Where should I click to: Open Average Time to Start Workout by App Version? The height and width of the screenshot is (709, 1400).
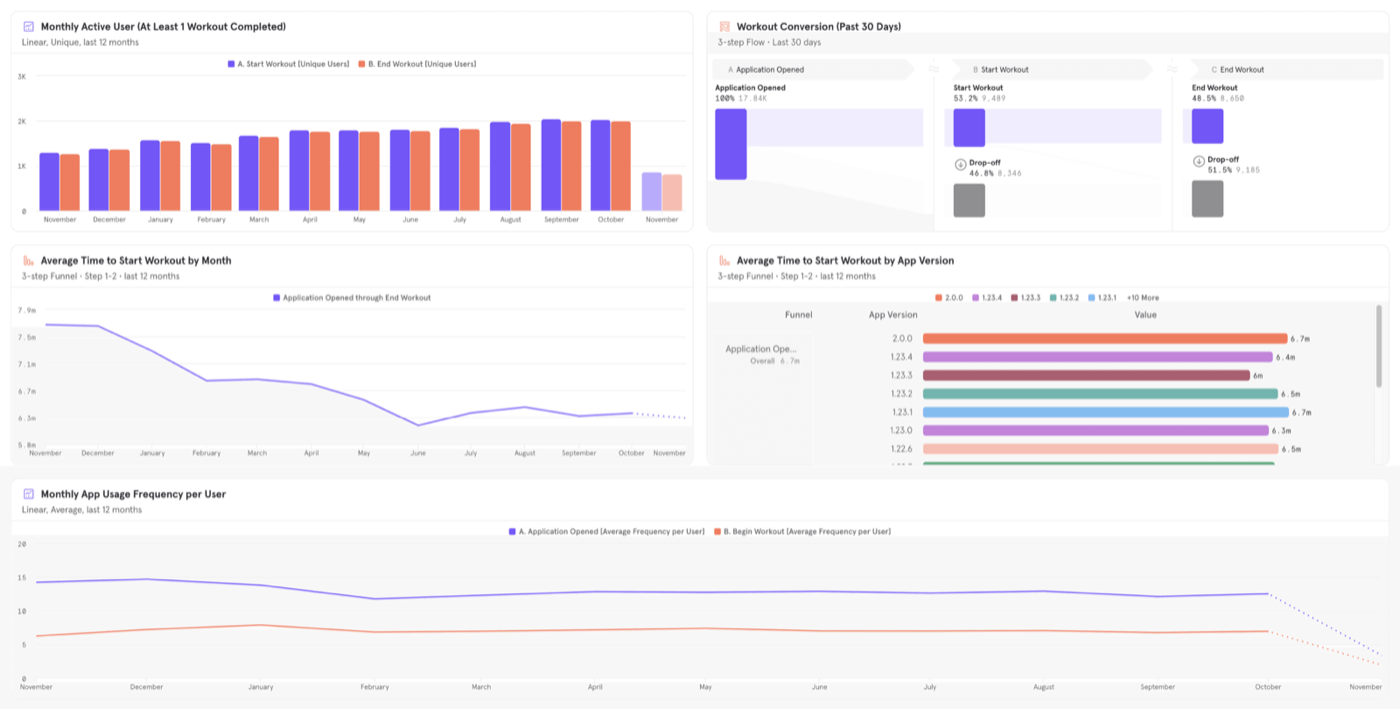tap(845, 261)
